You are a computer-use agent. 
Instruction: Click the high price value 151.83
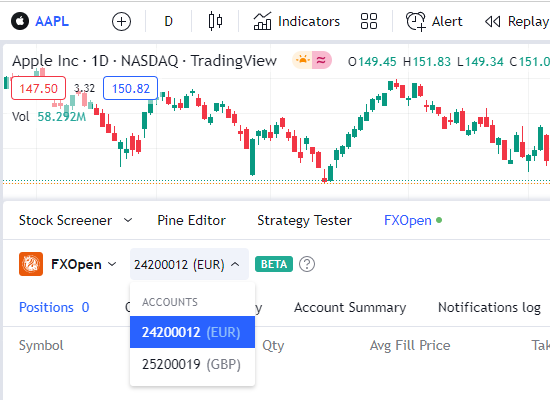coord(431,62)
